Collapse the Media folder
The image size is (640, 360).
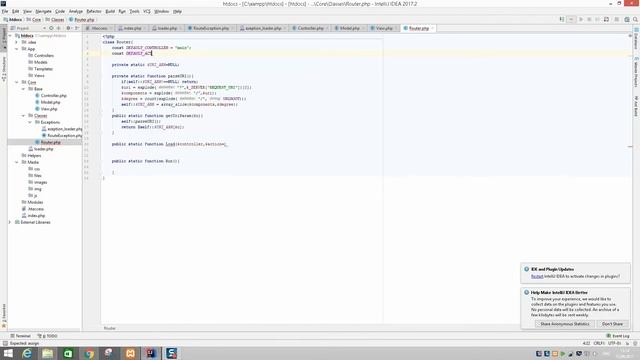pyautogui.click(x=17, y=162)
